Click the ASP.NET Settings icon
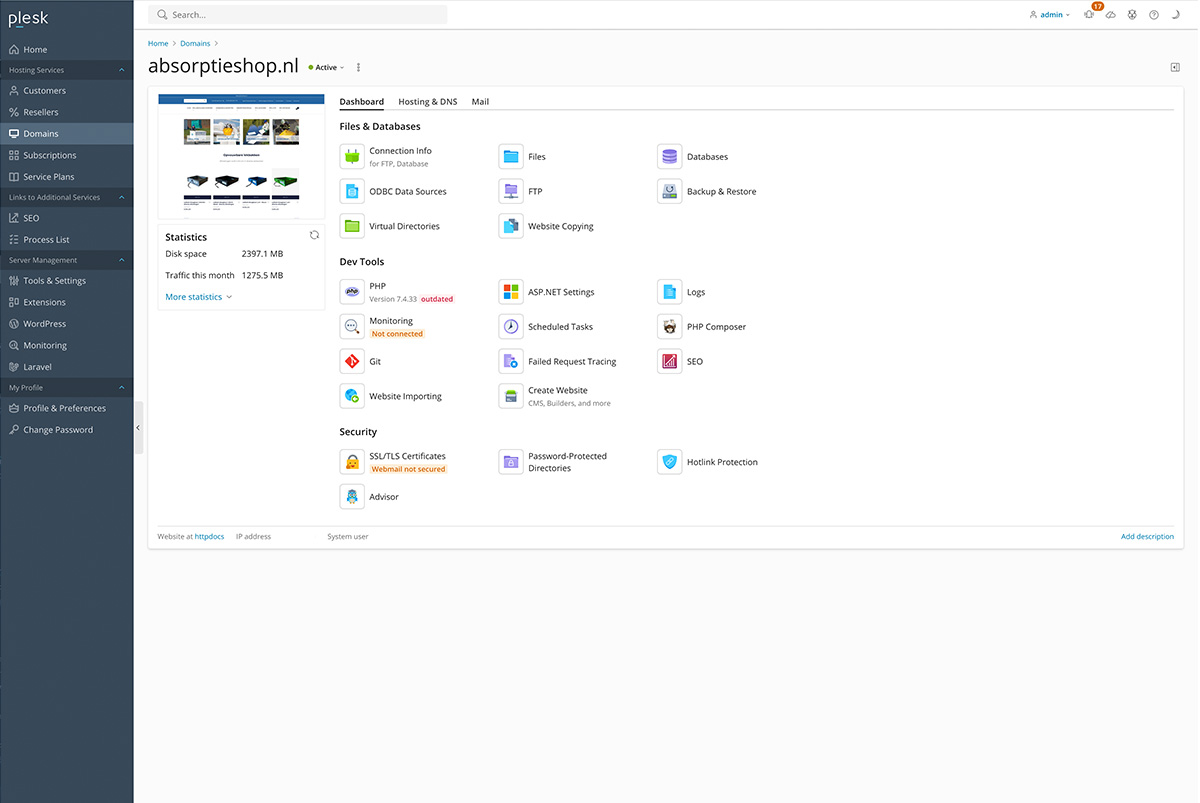The width and height of the screenshot is (1200, 803). point(510,292)
